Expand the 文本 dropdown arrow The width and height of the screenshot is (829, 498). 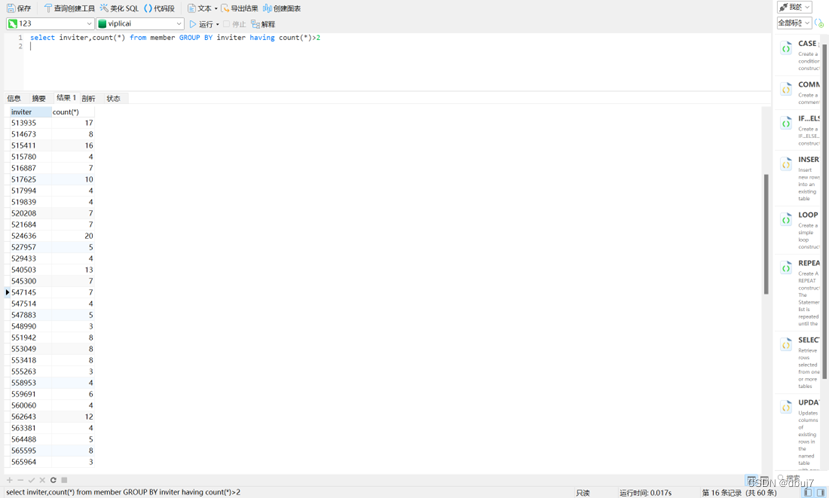point(216,8)
